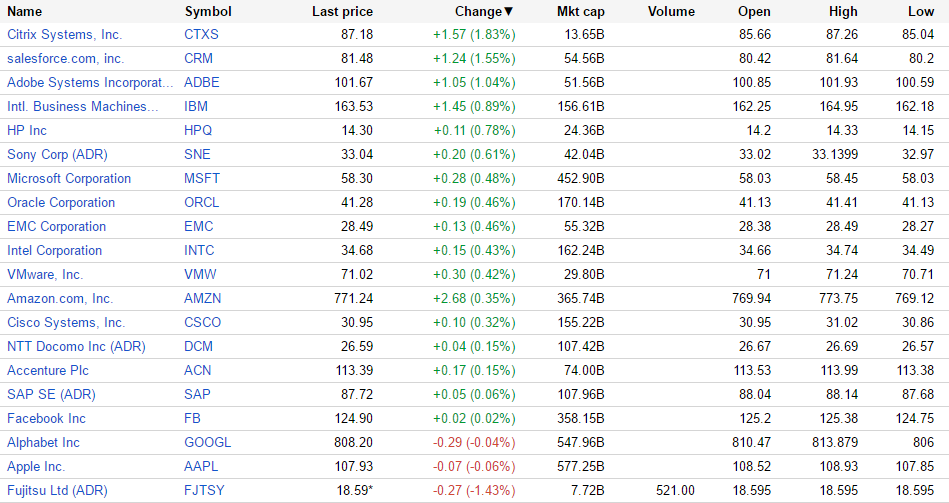The image size is (949, 503).
Task: Click the SNE symbol link
Action: (x=199, y=155)
